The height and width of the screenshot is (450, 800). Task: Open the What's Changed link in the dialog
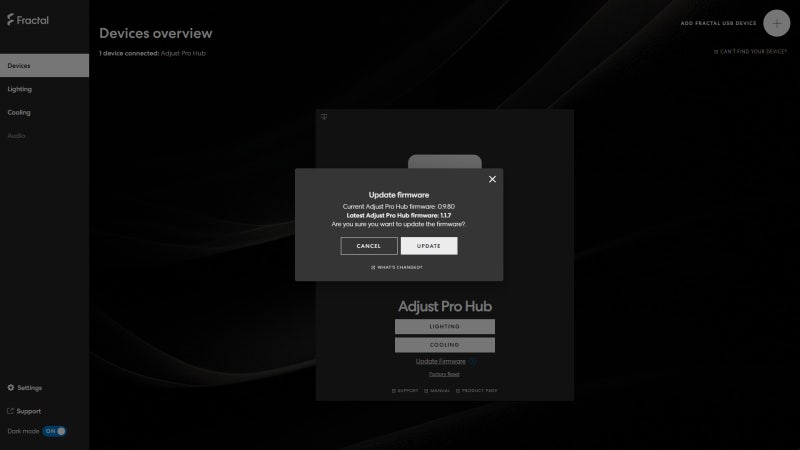[396, 267]
